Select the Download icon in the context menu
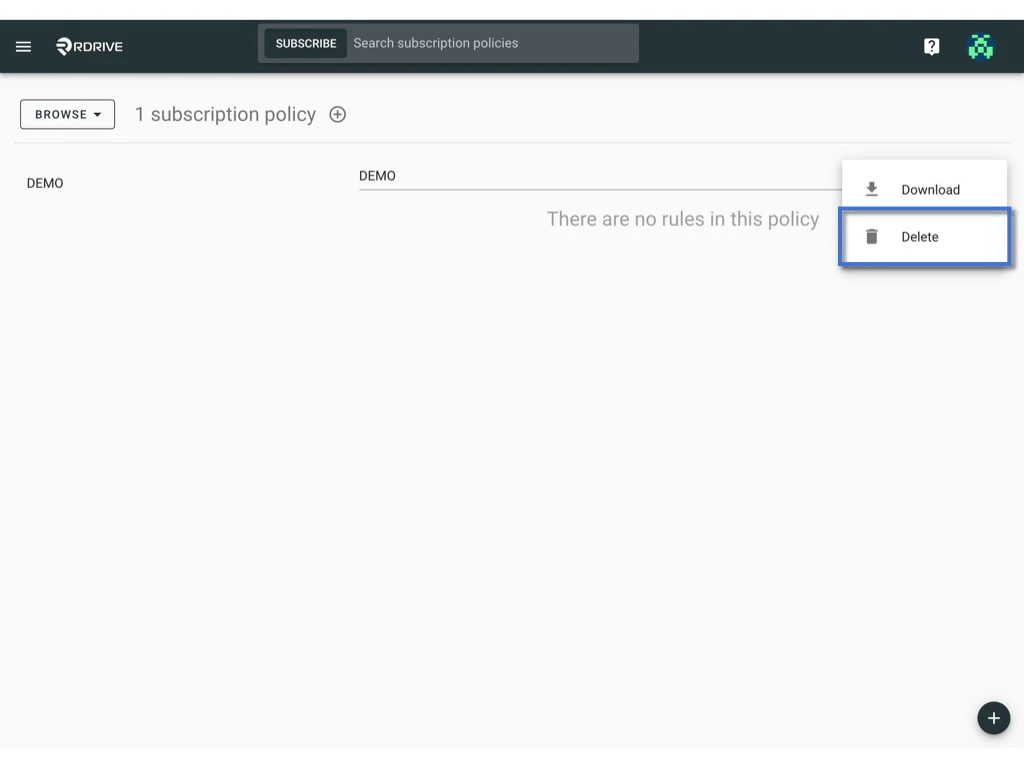Image resolution: width=1024 pixels, height=768 pixels. 871,188
